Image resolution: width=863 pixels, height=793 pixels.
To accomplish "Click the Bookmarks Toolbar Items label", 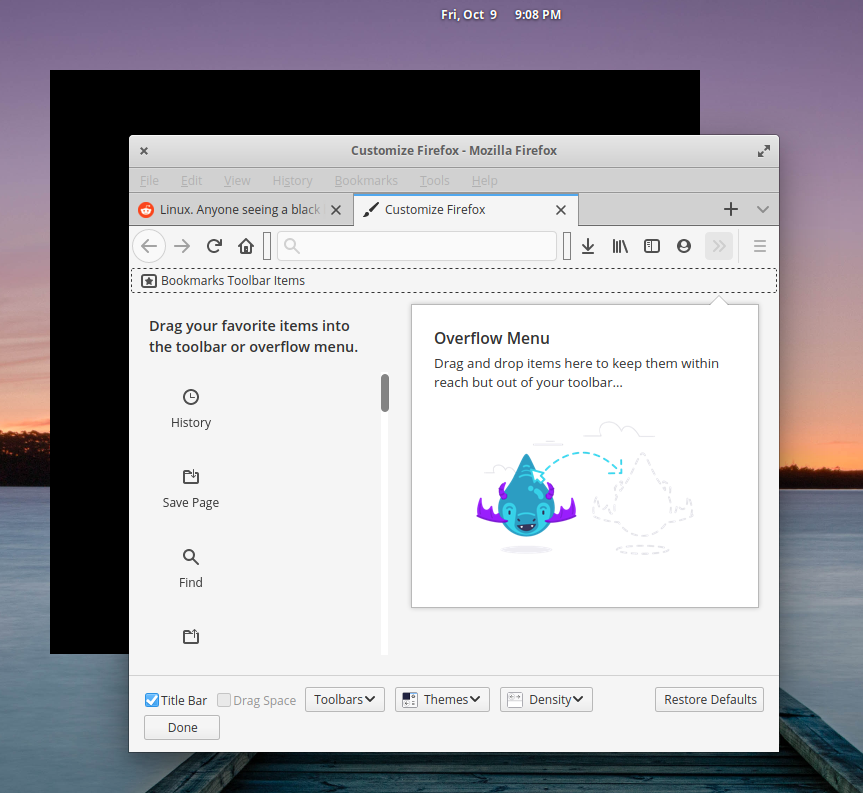I will 233,281.
